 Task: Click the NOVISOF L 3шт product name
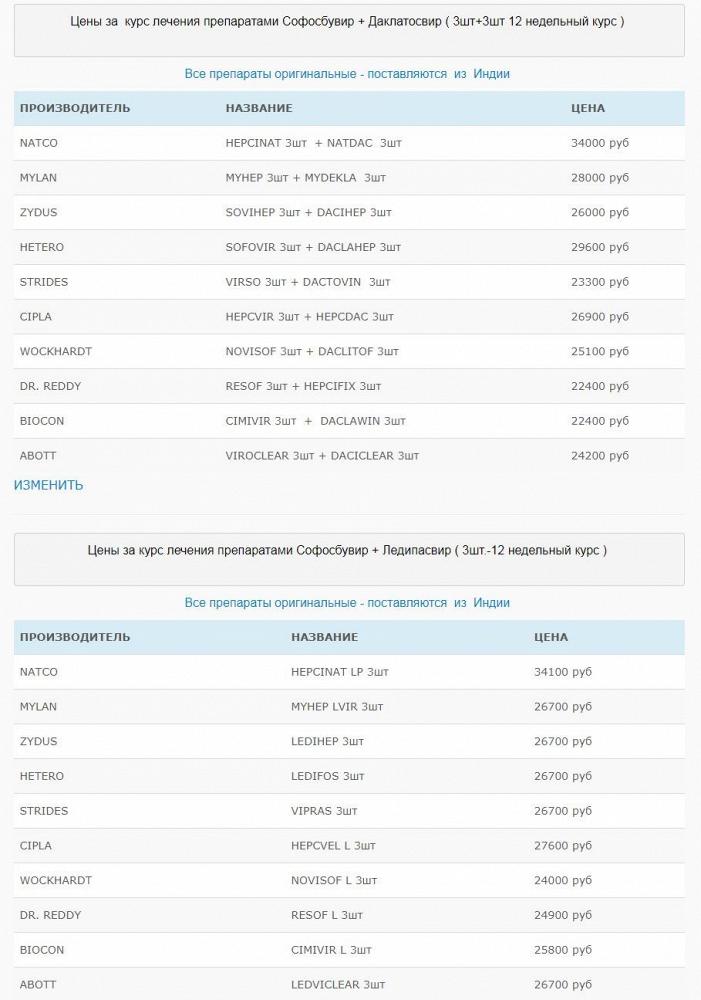point(334,881)
